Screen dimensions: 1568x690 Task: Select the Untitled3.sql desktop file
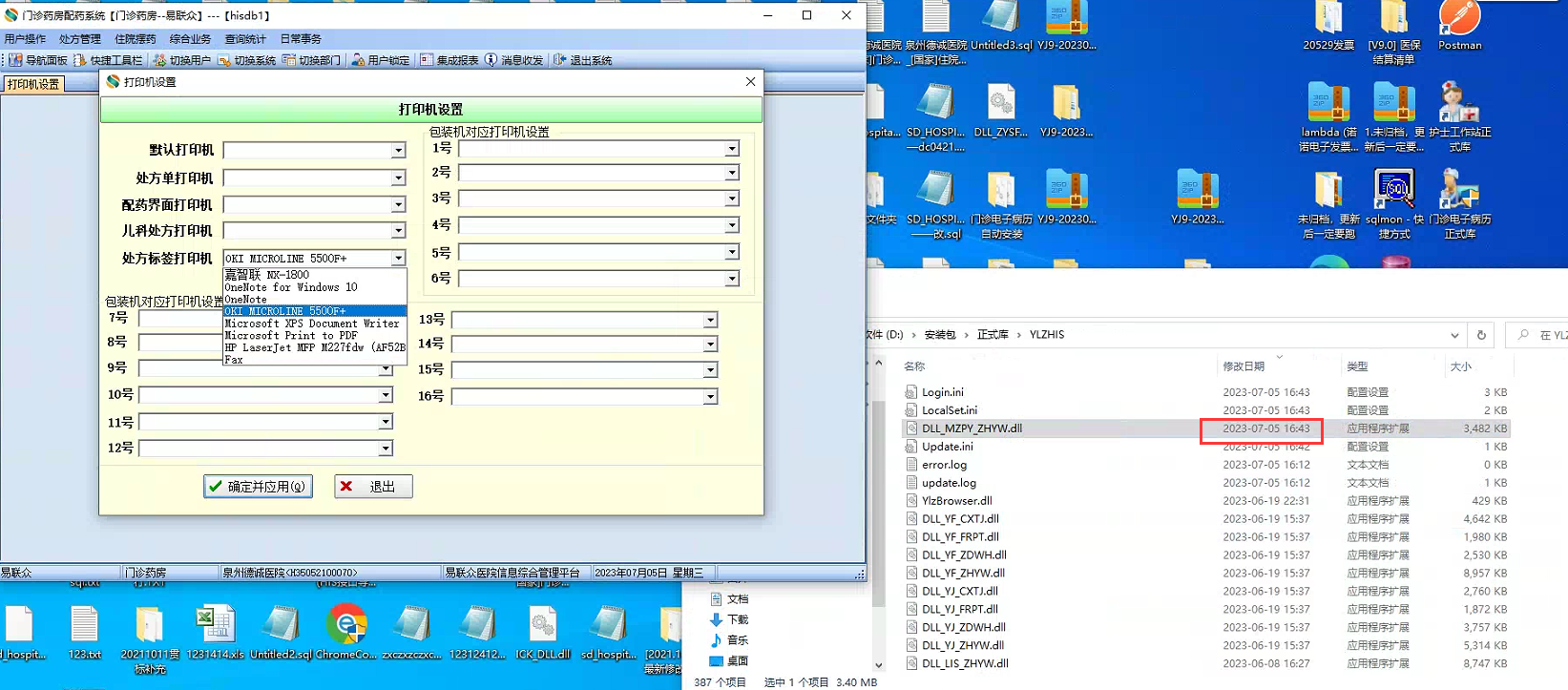1001,26
